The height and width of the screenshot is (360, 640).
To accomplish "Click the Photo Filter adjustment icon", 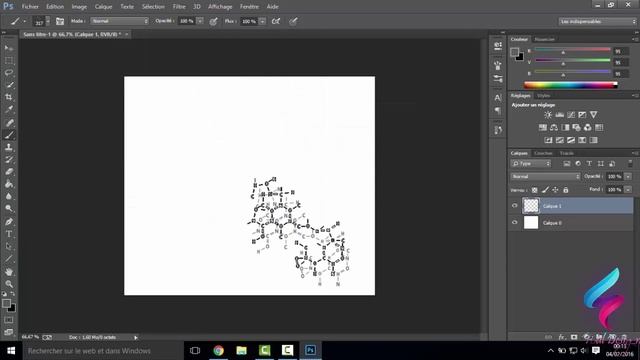I will coord(576,128).
